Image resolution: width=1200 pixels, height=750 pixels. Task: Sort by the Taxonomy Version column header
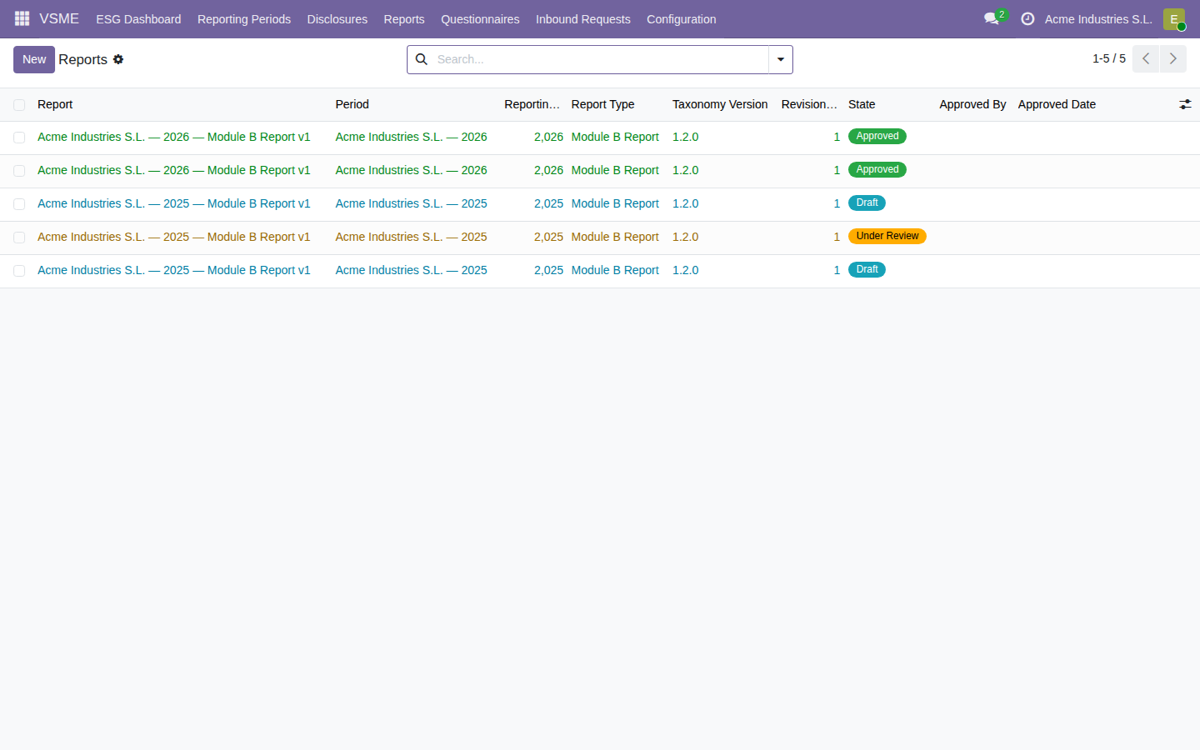pyautogui.click(x=720, y=104)
